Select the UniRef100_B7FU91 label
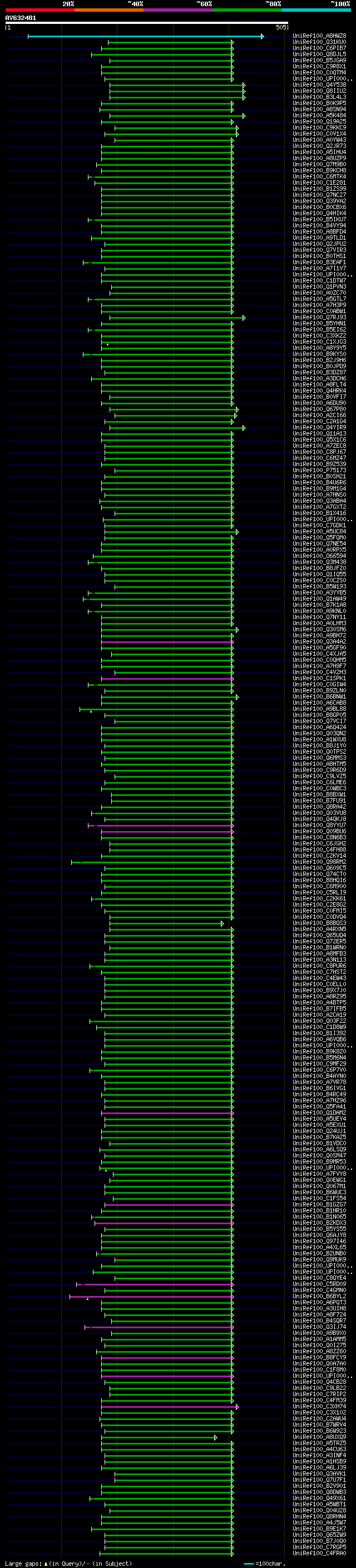The width and height of the screenshot is (356, 1568). 319,800
